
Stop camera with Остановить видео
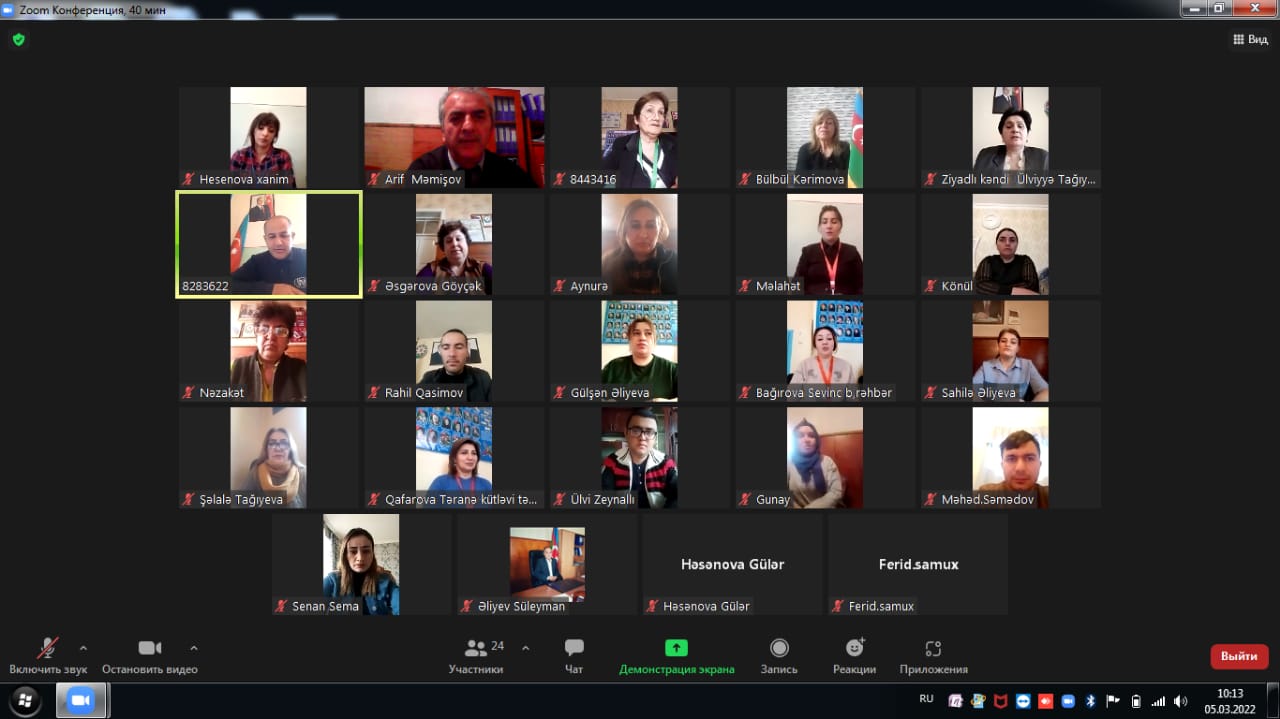point(150,648)
